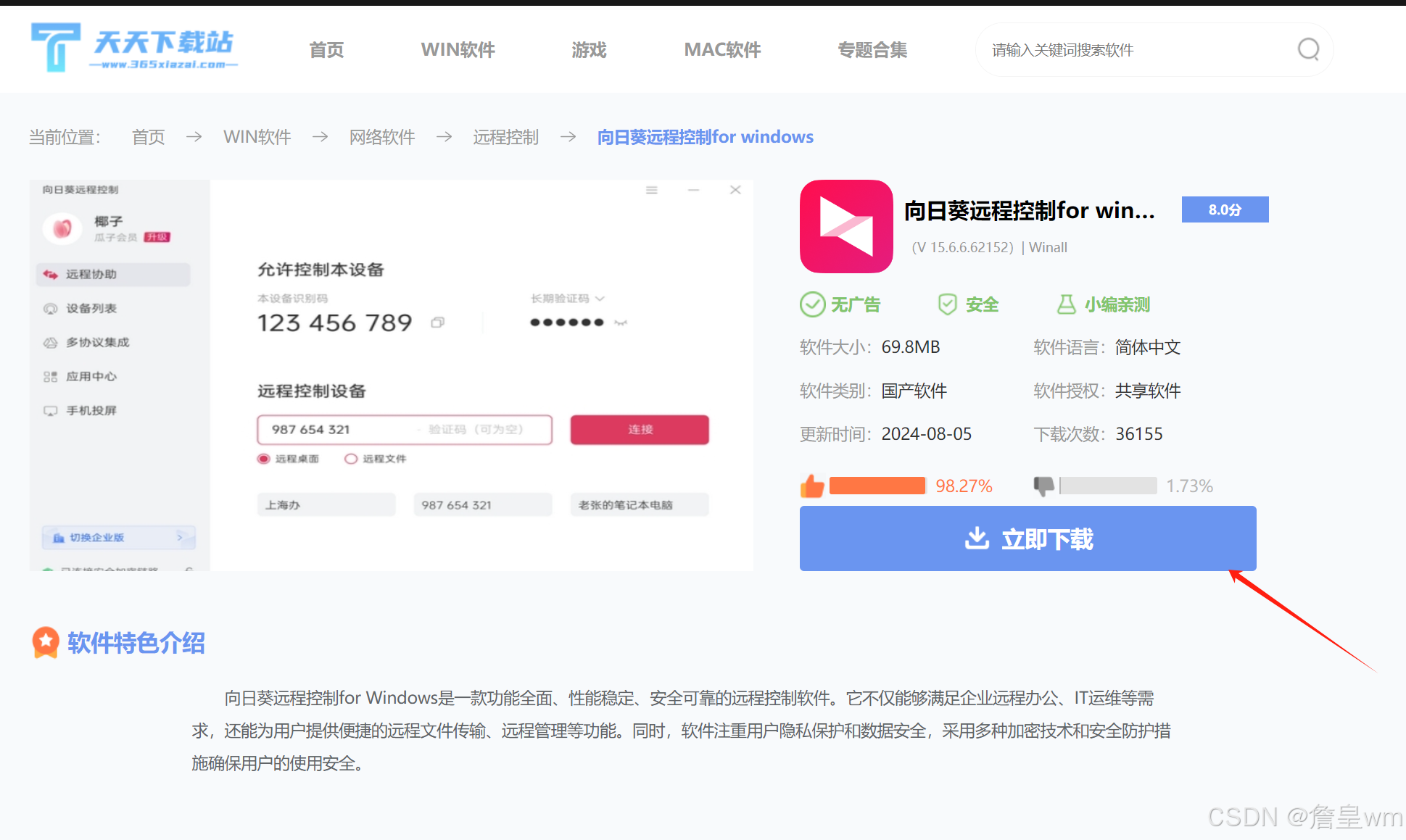
Task: Open the WIN软件 nav menu
Action: 458,50
